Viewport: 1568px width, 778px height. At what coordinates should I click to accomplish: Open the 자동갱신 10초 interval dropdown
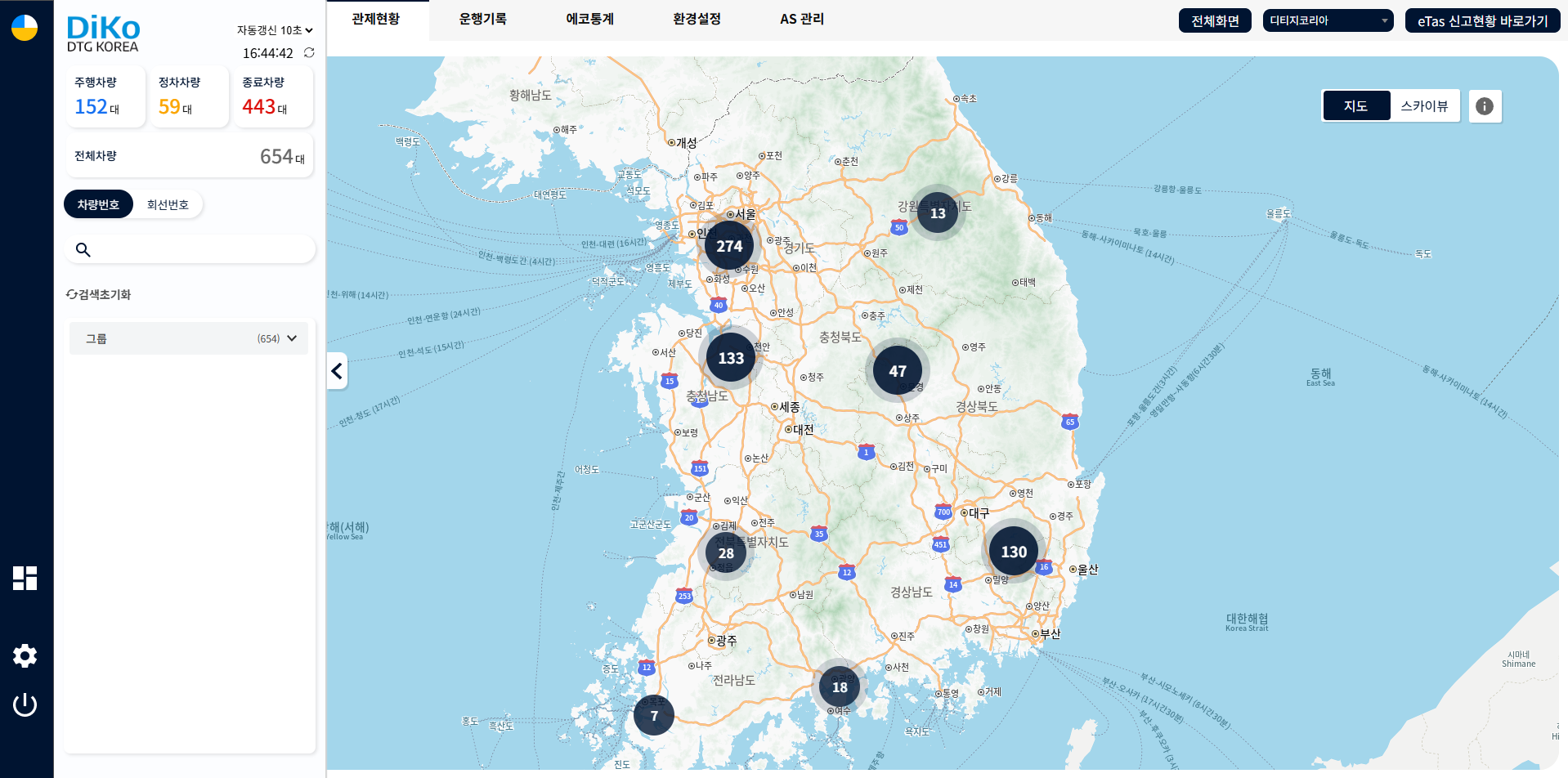pos(275,30)
